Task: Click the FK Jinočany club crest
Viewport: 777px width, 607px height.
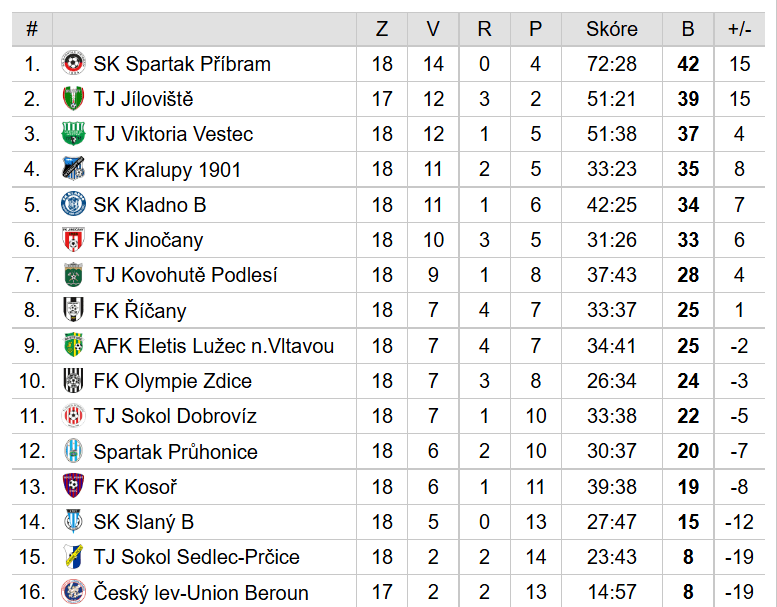Action: [x=73, y=240]
